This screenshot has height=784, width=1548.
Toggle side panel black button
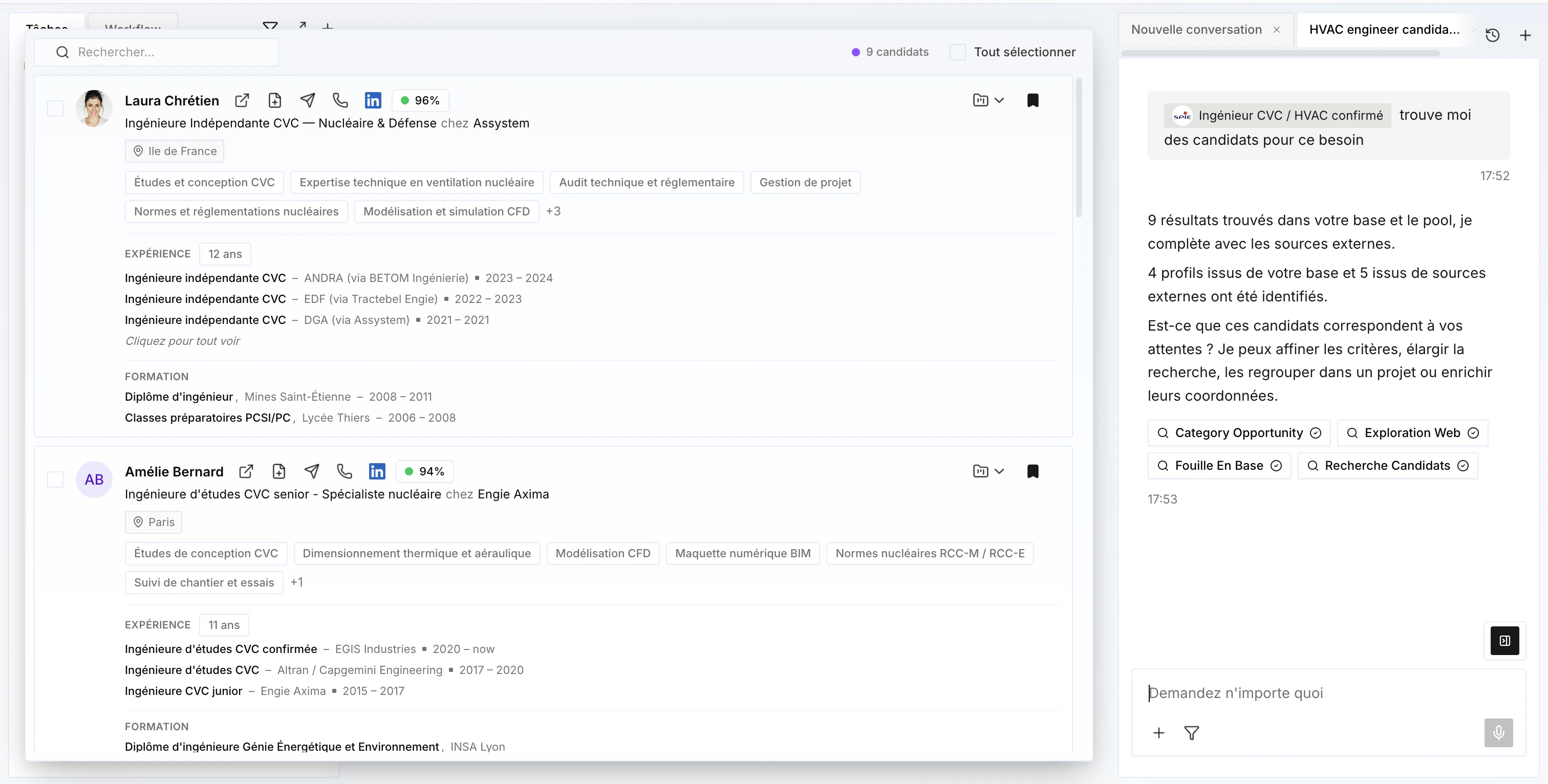(1506, 641)
